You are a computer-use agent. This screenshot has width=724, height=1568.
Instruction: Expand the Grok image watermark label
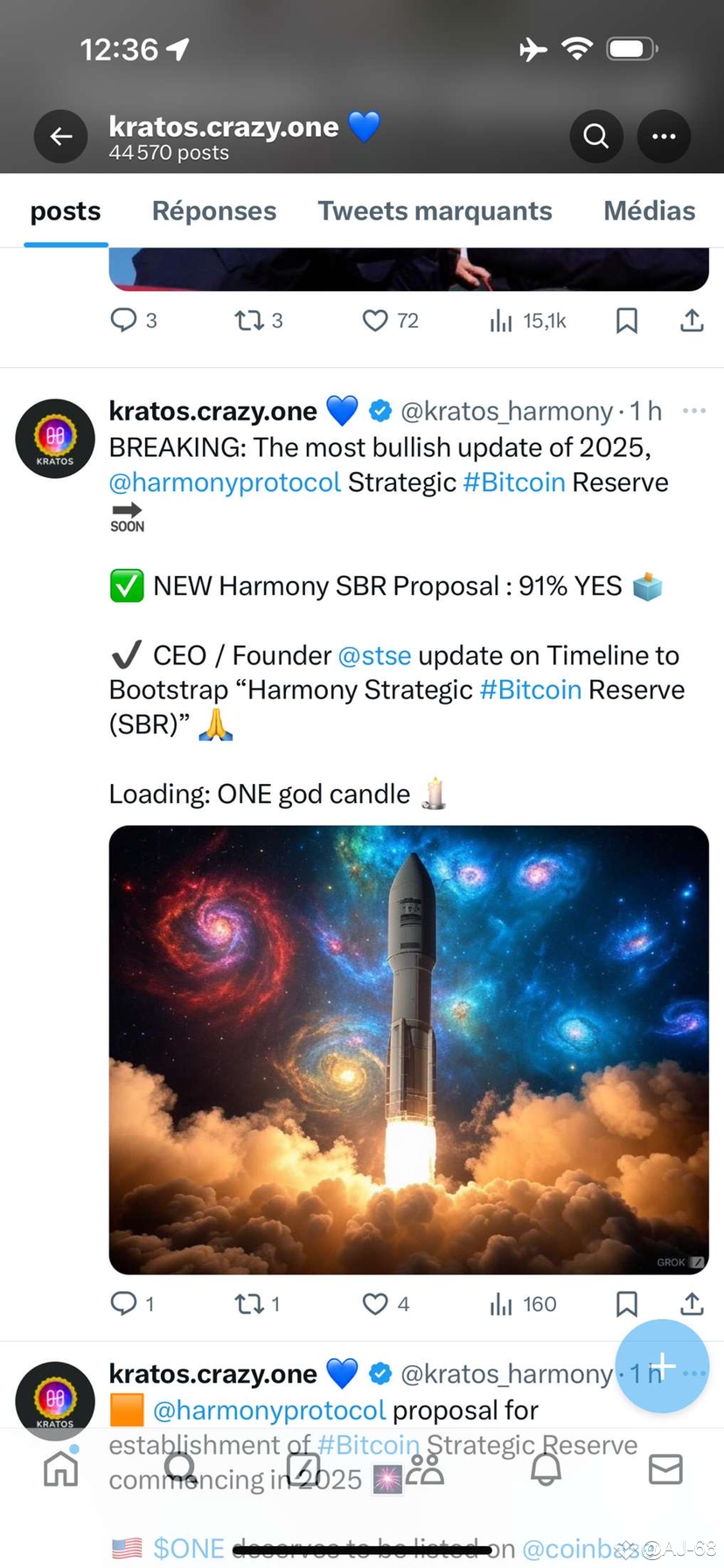coord(672,1262)
